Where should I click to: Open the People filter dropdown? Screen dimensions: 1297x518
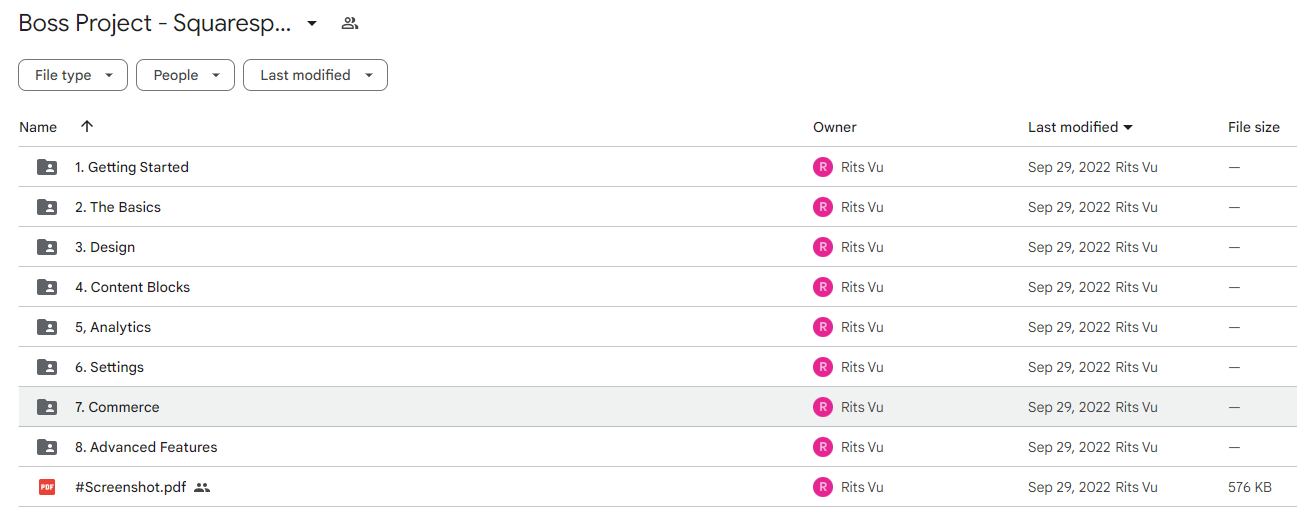[x=185, y=75]
